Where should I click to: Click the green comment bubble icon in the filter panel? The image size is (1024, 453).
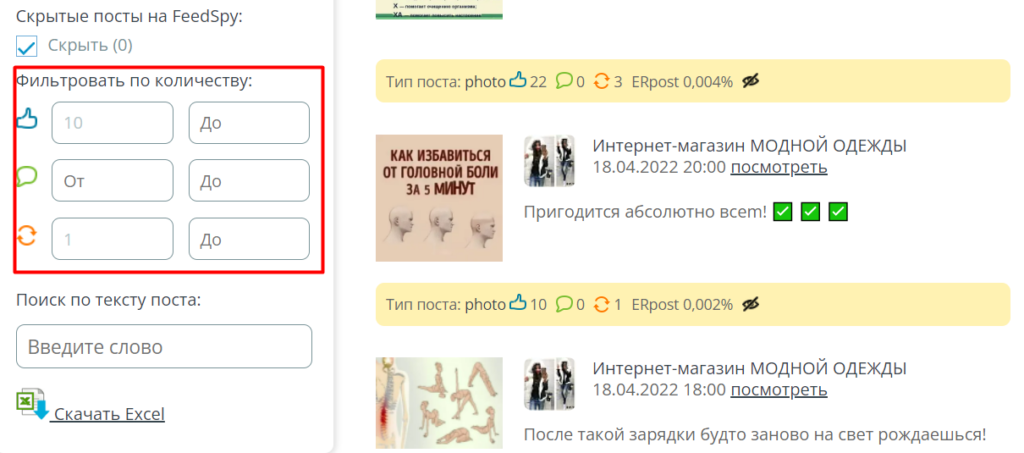[27, 176]
